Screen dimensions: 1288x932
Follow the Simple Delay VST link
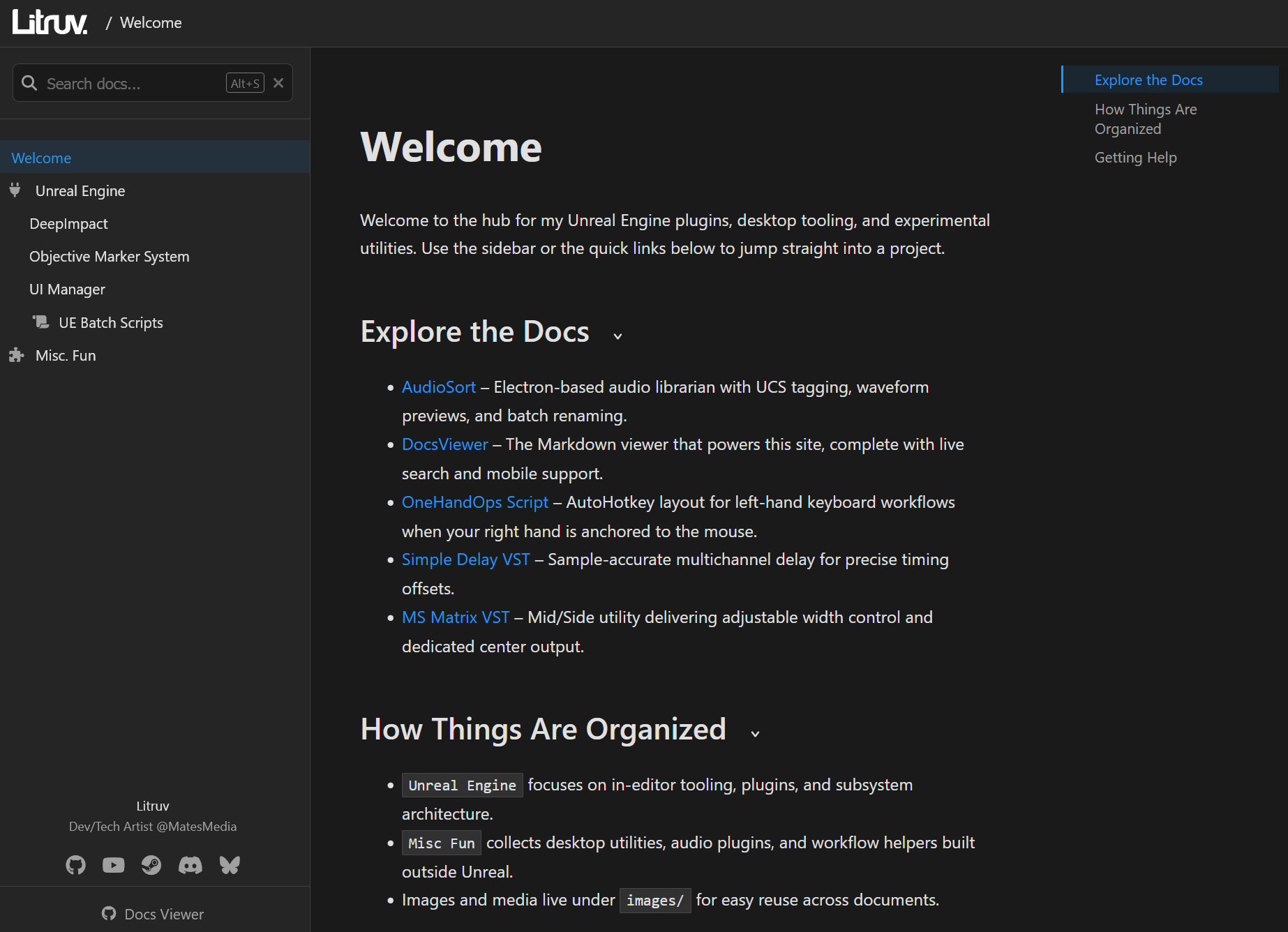(465, 559)
